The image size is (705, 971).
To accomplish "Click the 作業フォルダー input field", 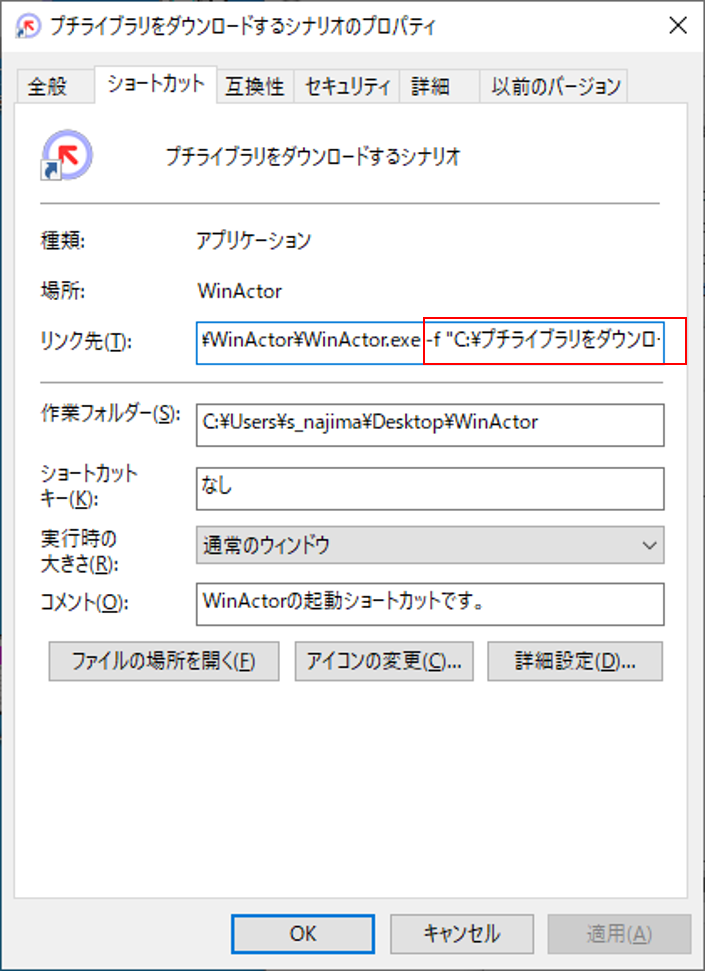I will click(430, 425).
